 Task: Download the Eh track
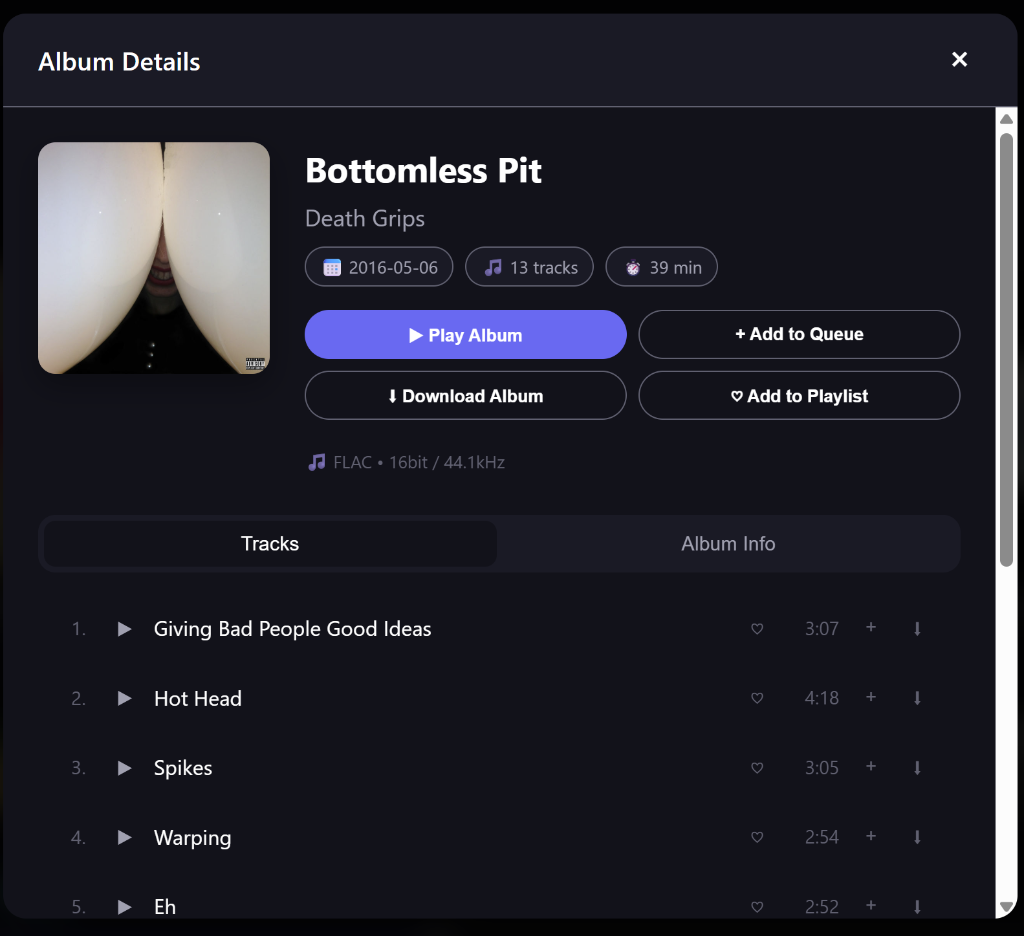(x=917, y=907)
